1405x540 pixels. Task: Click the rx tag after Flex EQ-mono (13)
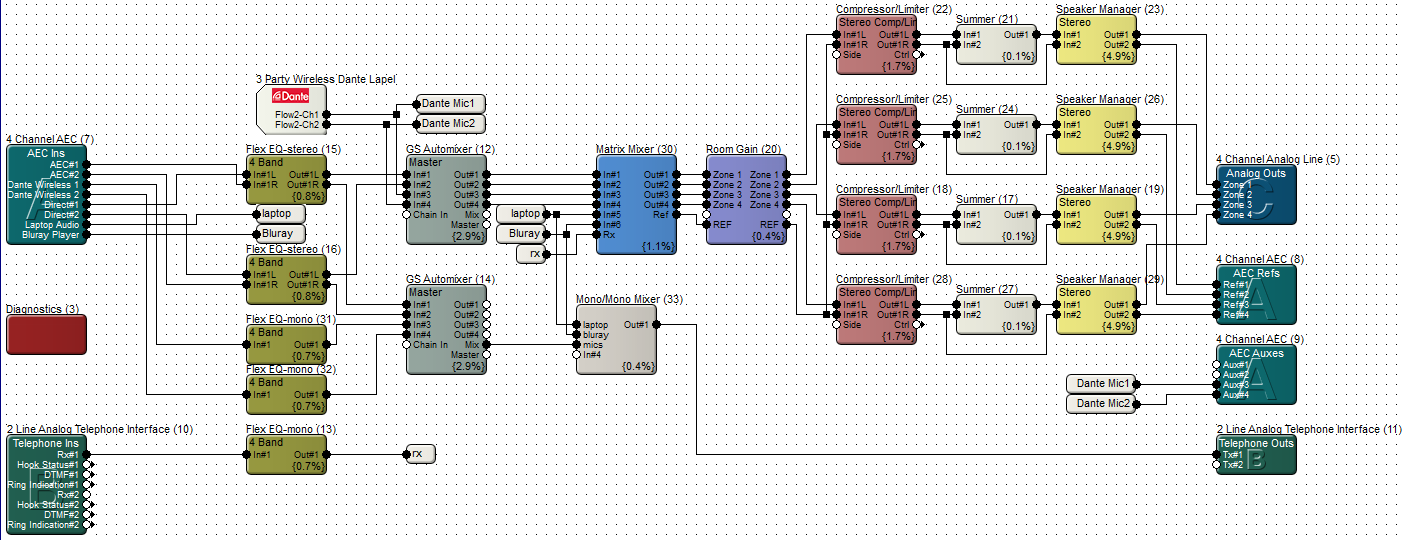pyautogui.click(x=421, y=454)
